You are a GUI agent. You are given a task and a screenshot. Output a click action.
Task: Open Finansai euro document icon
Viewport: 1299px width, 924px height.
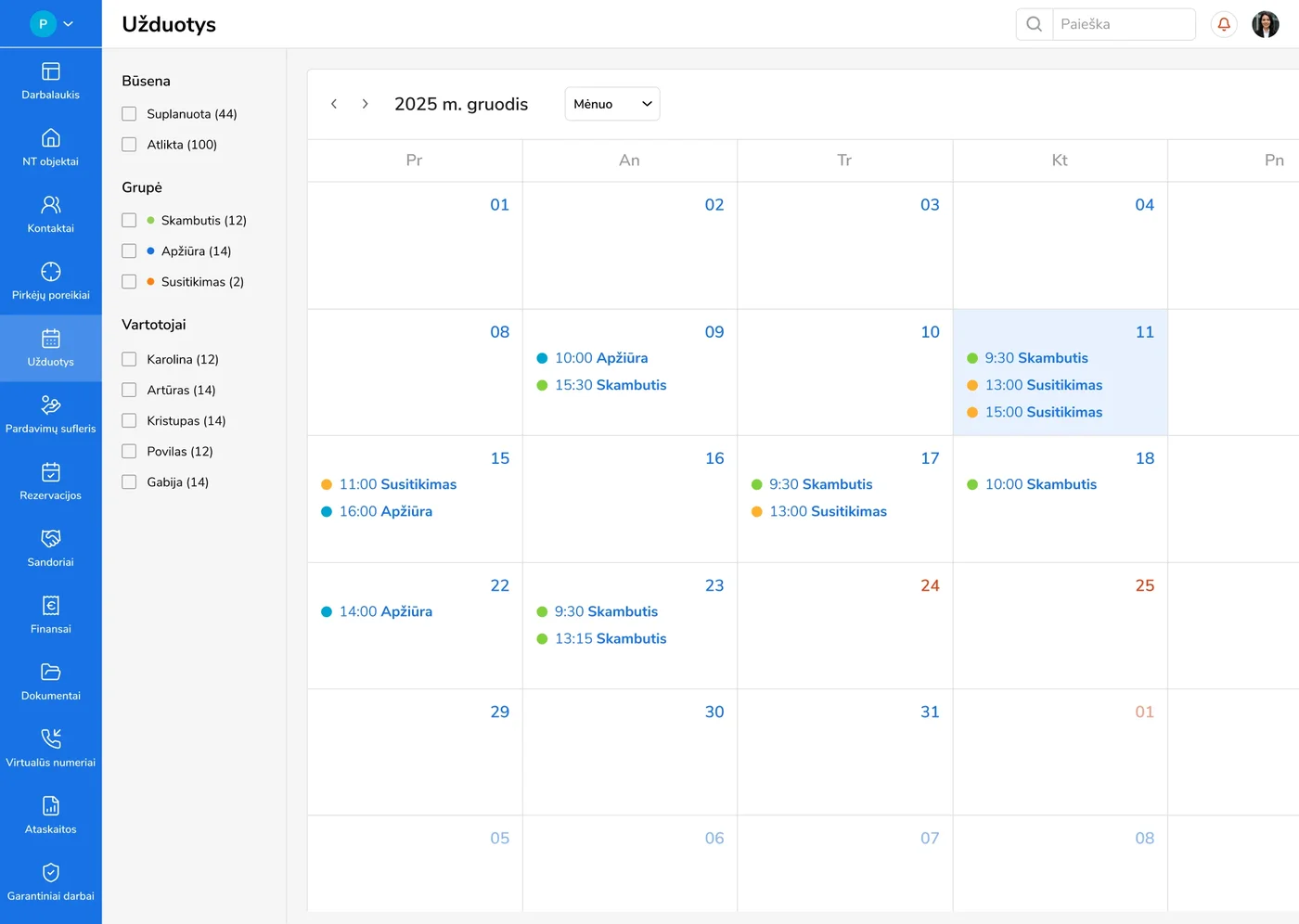click(51, 606)
